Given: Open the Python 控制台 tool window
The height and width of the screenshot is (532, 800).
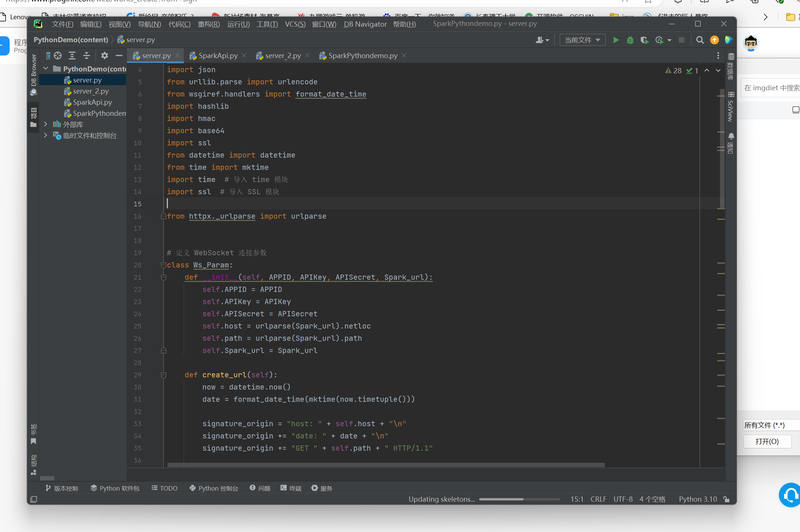Looking at the screenshot, I should click(214, 488).
